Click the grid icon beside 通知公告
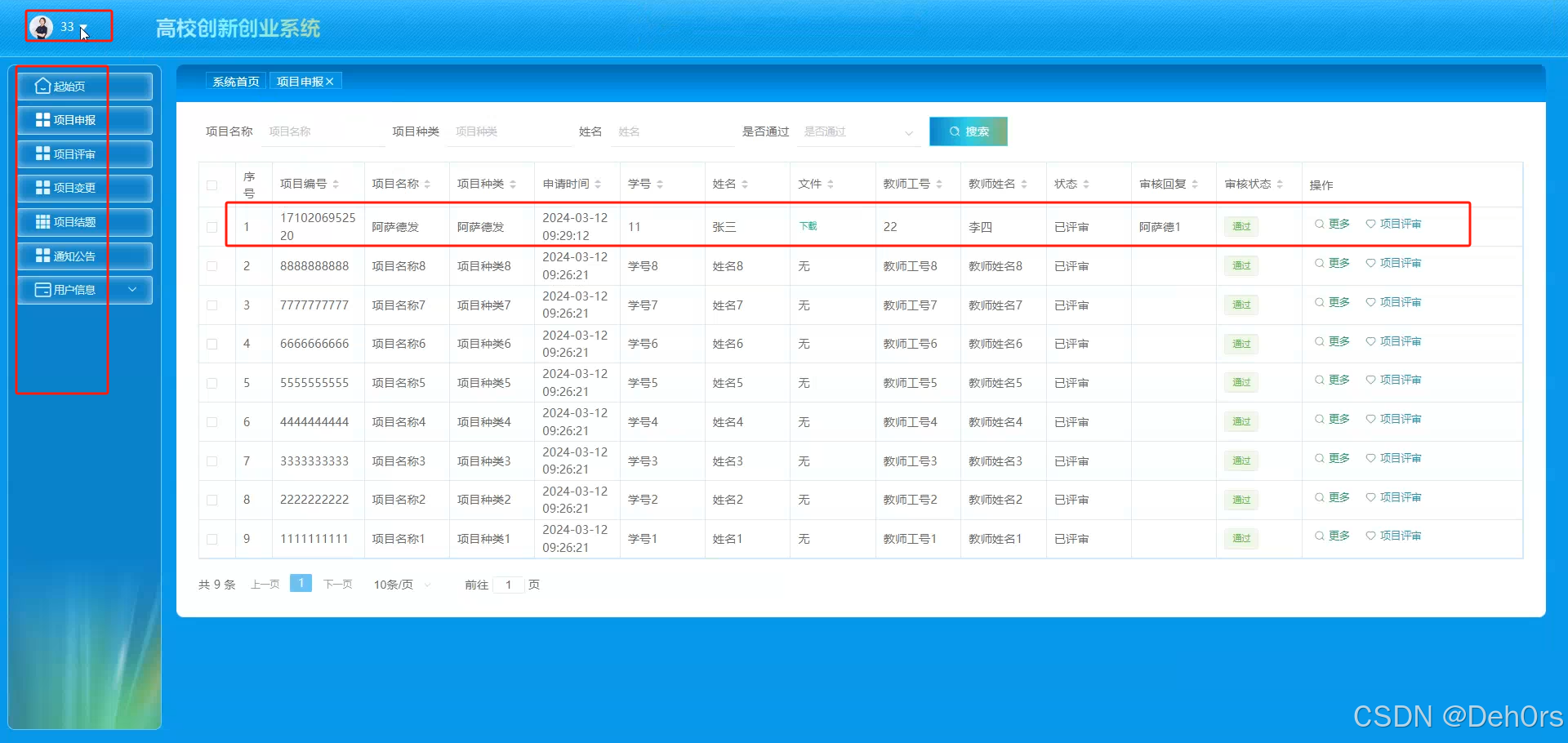 [43, 256]
